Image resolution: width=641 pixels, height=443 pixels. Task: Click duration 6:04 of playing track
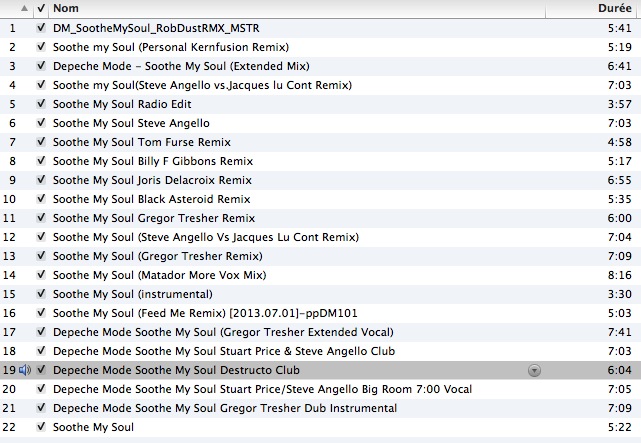point(619,370)
